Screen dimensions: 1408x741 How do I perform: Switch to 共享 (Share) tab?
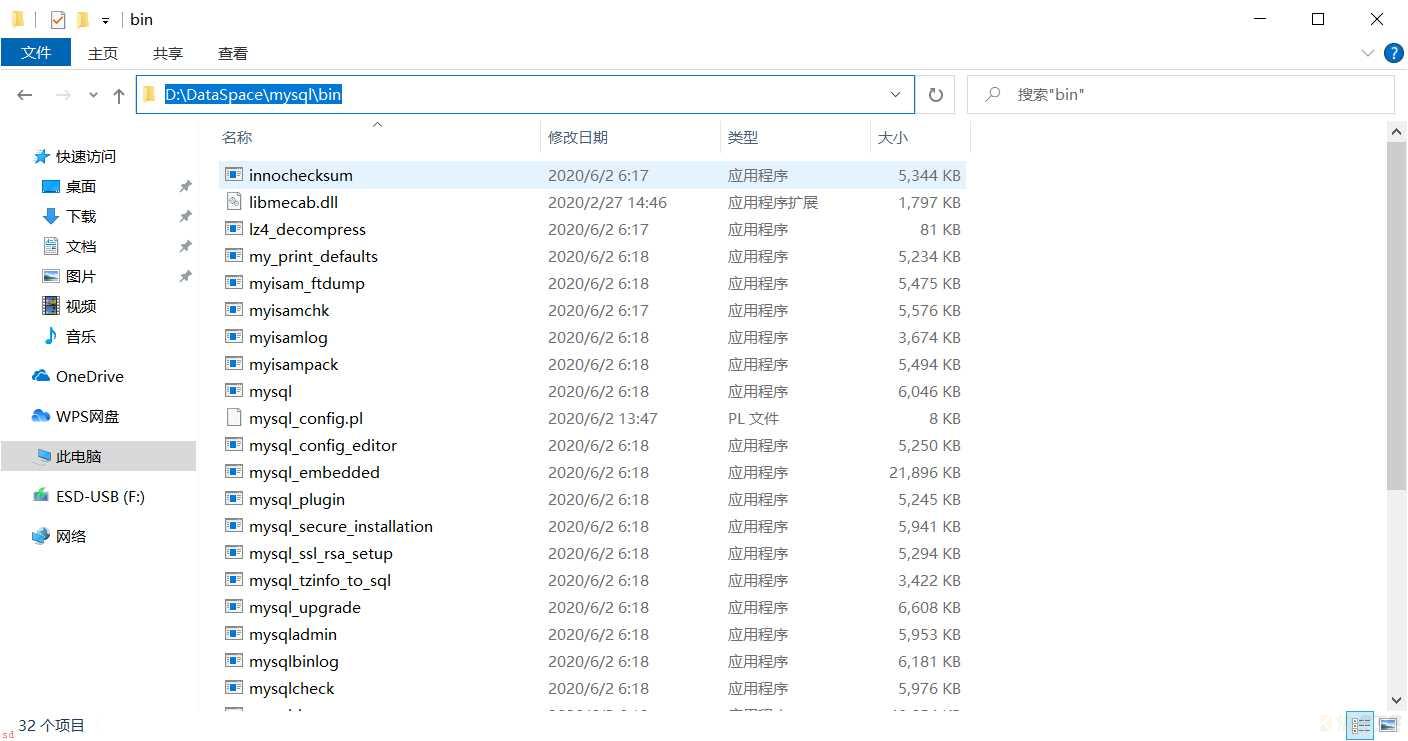tap(168, 53)
